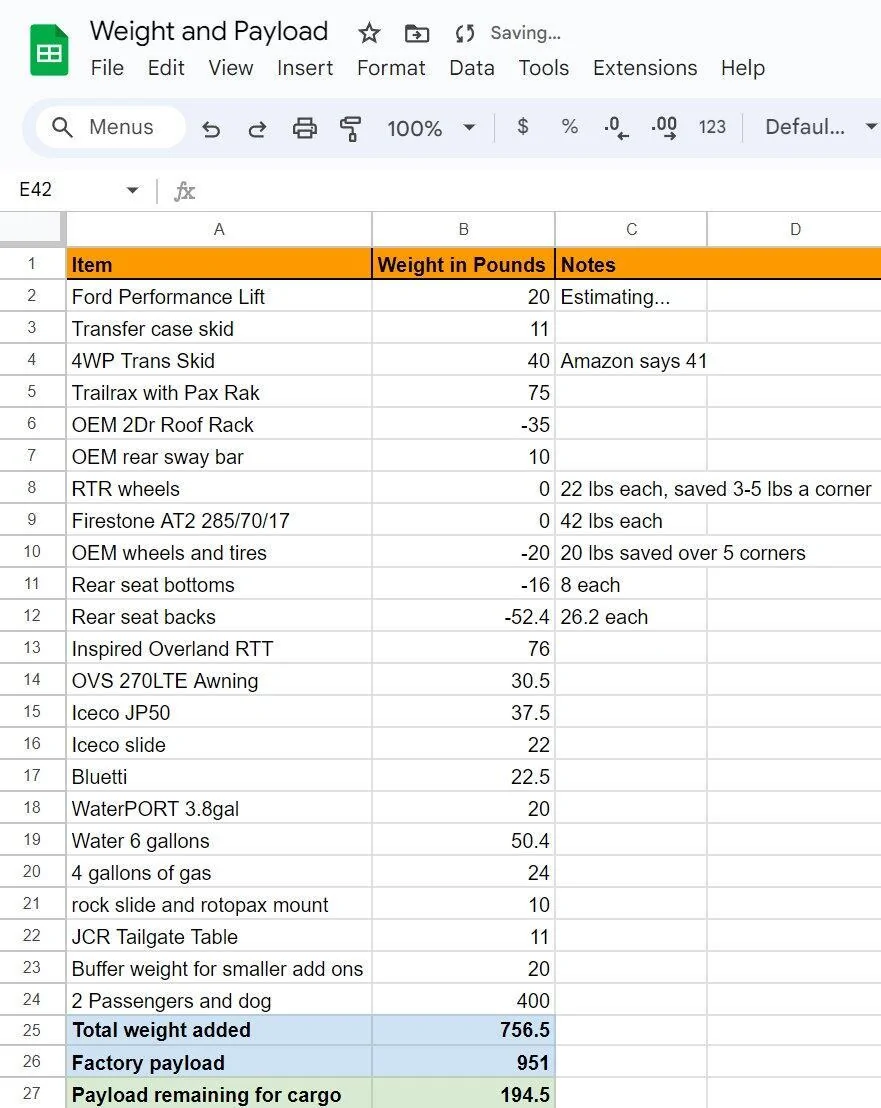The image size is (881, 1108).
Task: Select the Firestone AT2 285/70/17 cell
Action: tap(219, 521)
